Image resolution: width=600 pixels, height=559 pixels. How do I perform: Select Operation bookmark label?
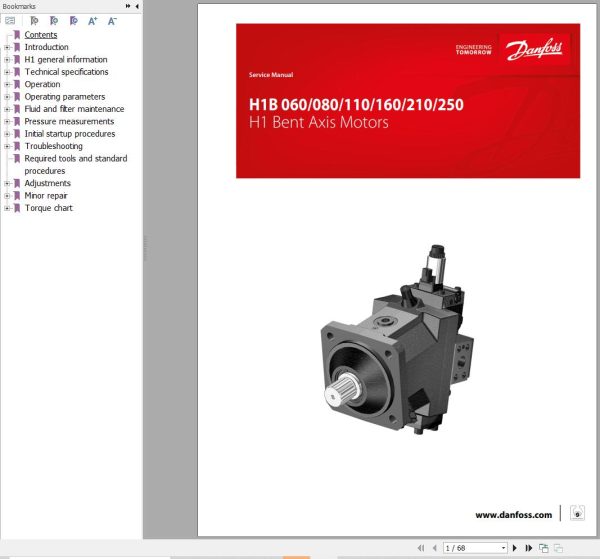click(42, 84)
